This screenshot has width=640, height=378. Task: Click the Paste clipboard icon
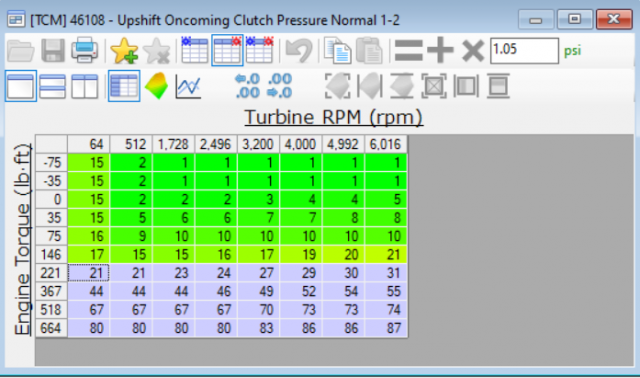(x=369, y=51)
